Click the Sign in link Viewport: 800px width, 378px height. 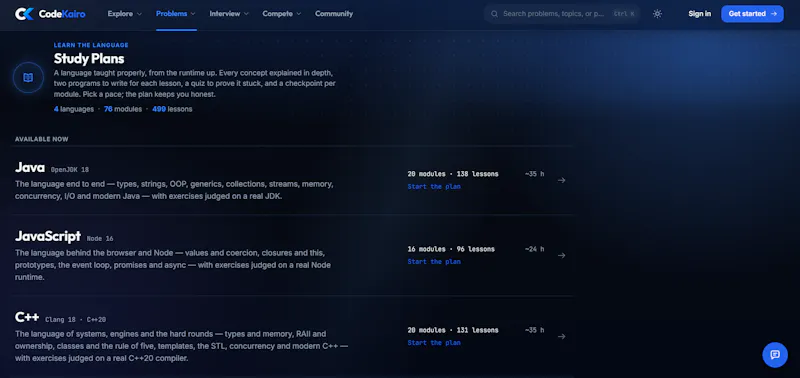(x=699, y=14)
